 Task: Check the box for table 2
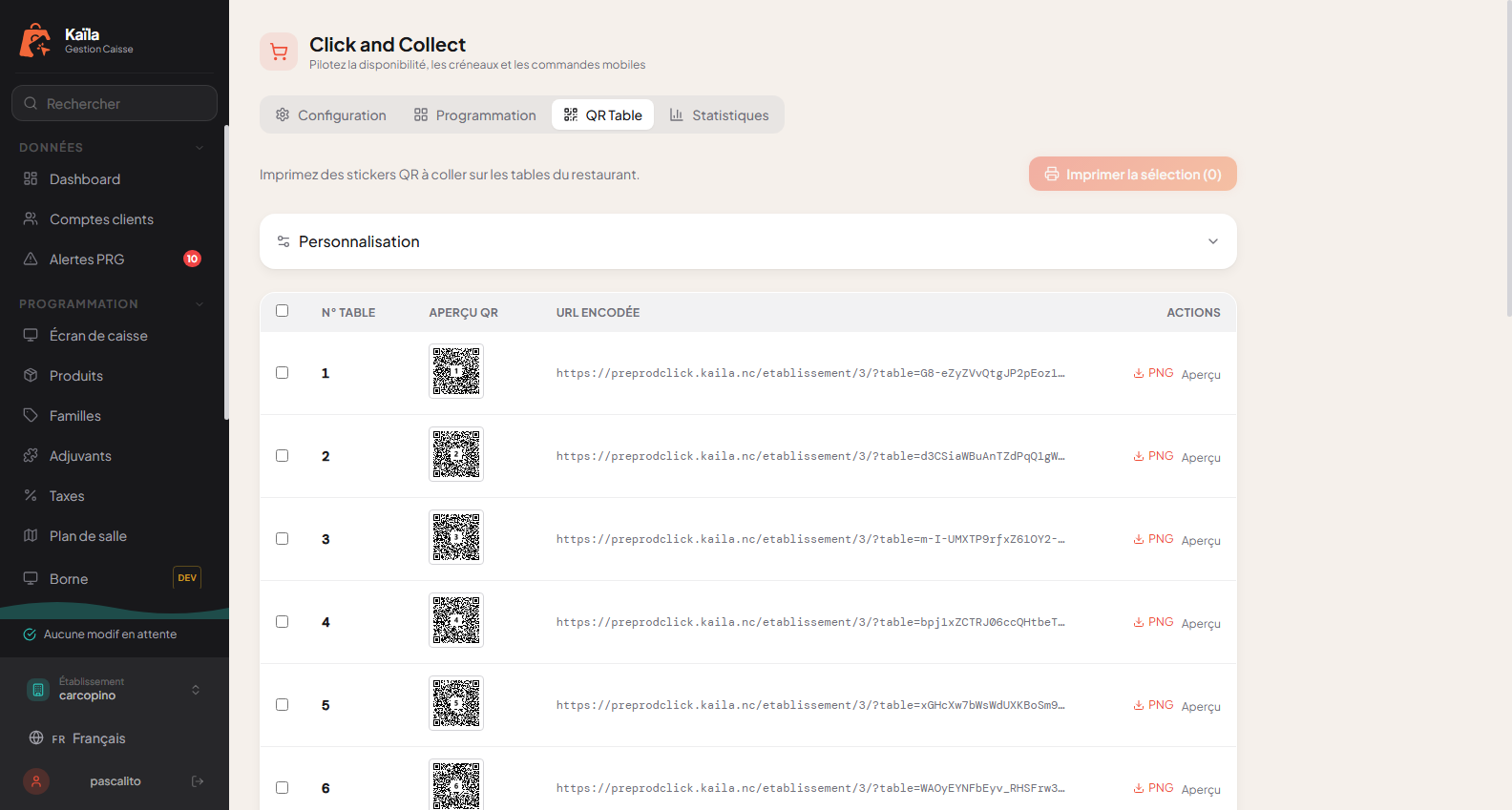pyautogui.click(x=282, y=455)
